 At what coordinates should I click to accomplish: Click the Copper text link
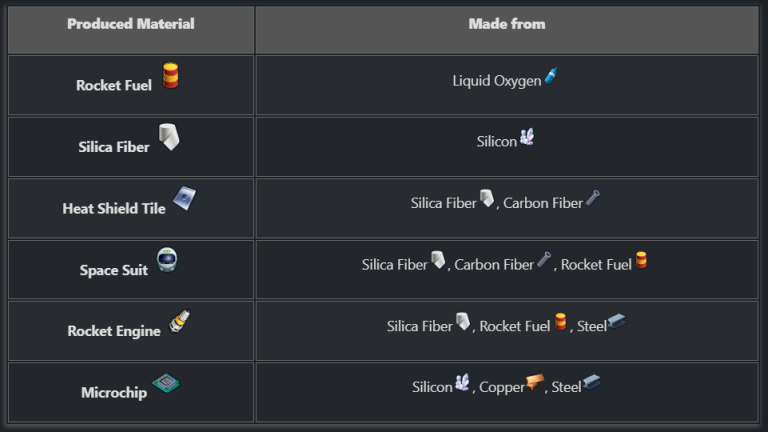pos(502,387)
